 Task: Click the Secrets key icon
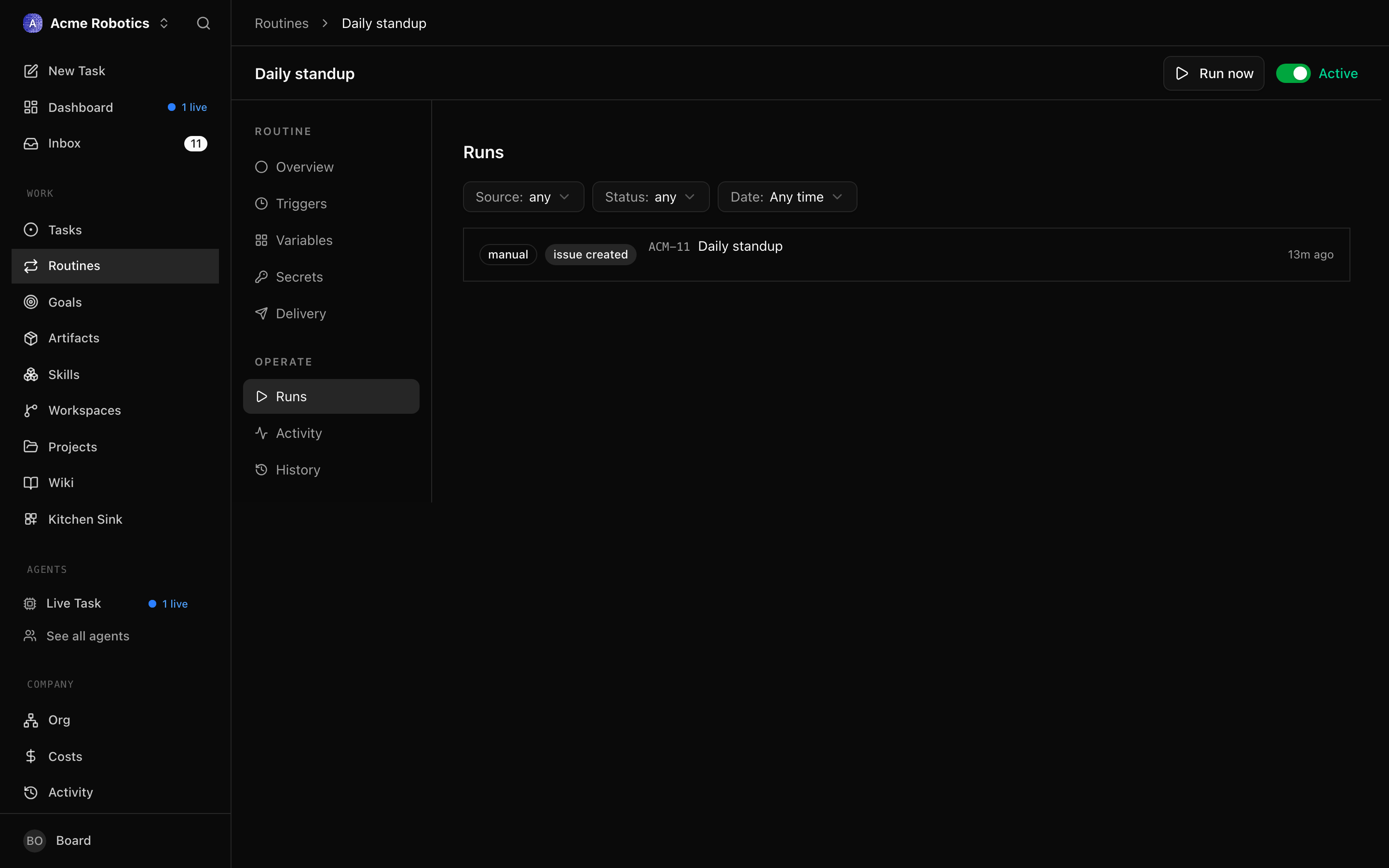click(x=261, y=277)
